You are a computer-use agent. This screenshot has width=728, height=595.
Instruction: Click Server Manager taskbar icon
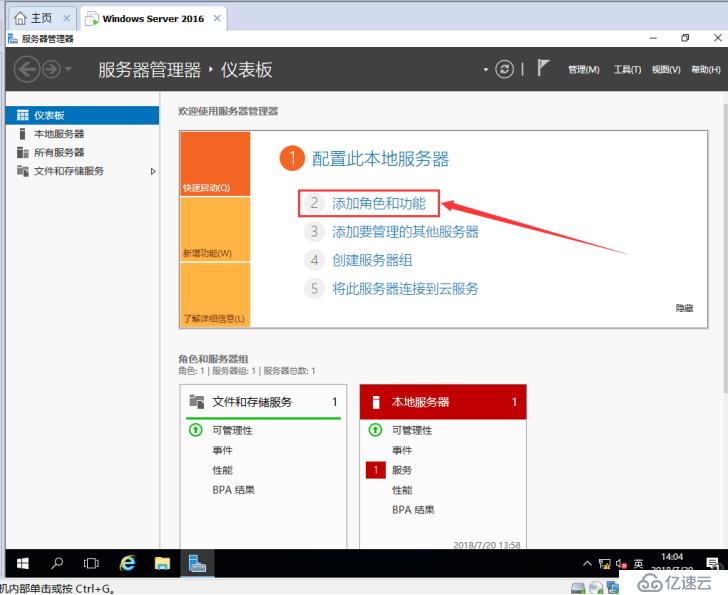click(x=197, y=563)
